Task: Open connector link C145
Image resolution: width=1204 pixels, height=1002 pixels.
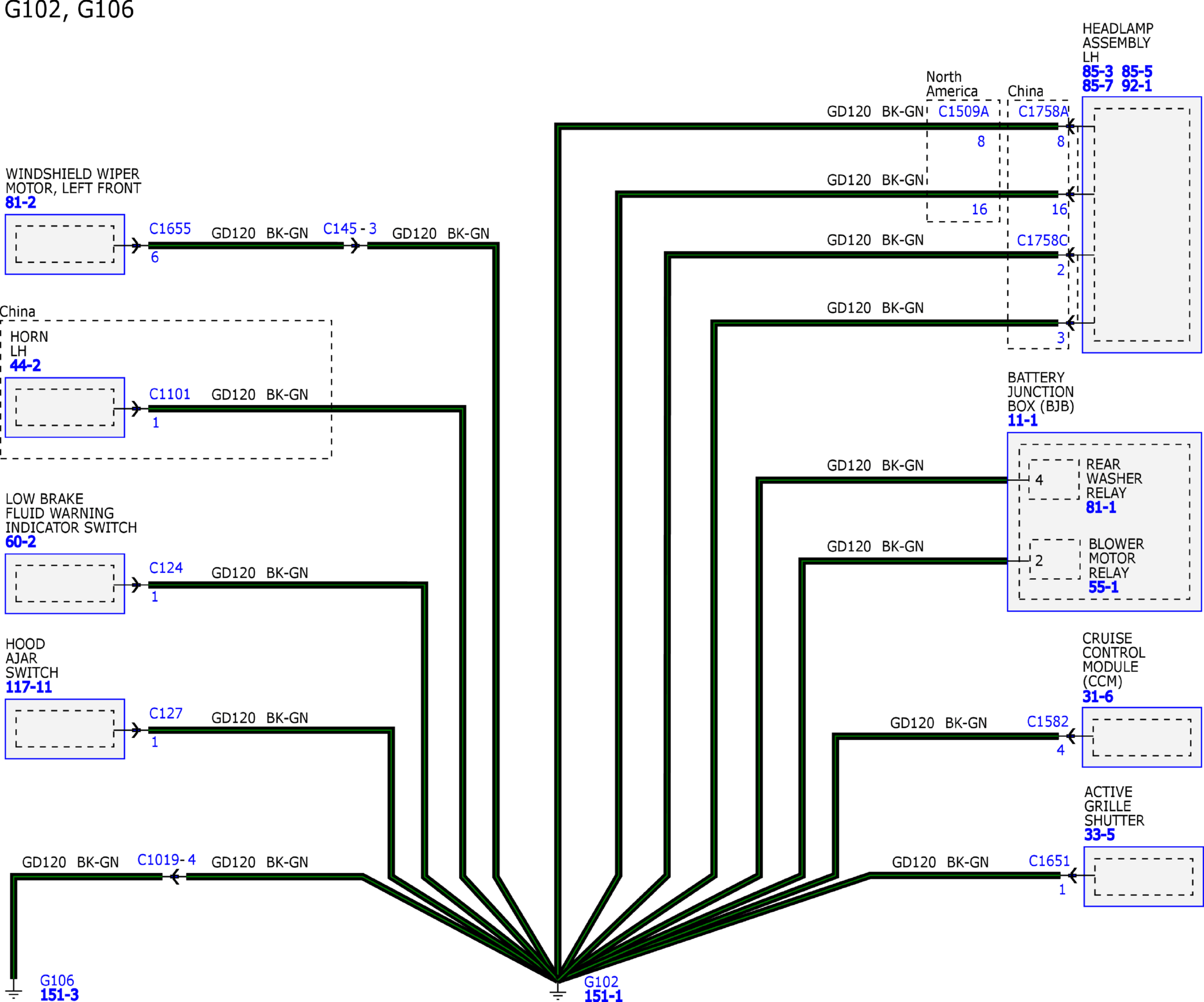Action: coord(340,229)
